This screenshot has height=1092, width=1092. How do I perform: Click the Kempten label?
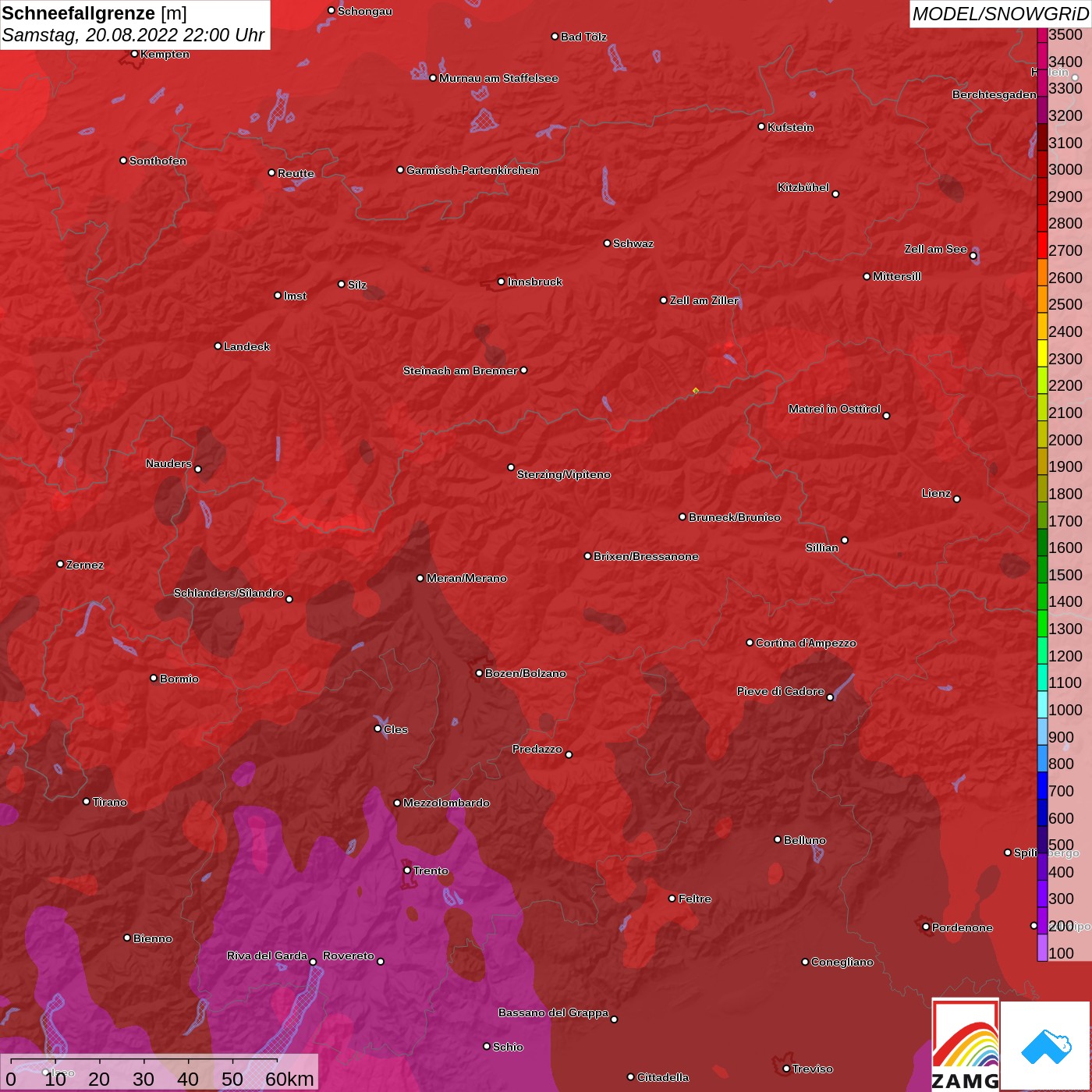tap(165, 54)
